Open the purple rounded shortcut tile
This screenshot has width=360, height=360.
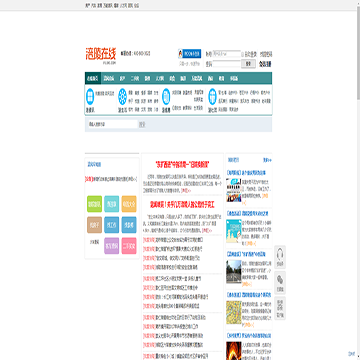[111, 246]
